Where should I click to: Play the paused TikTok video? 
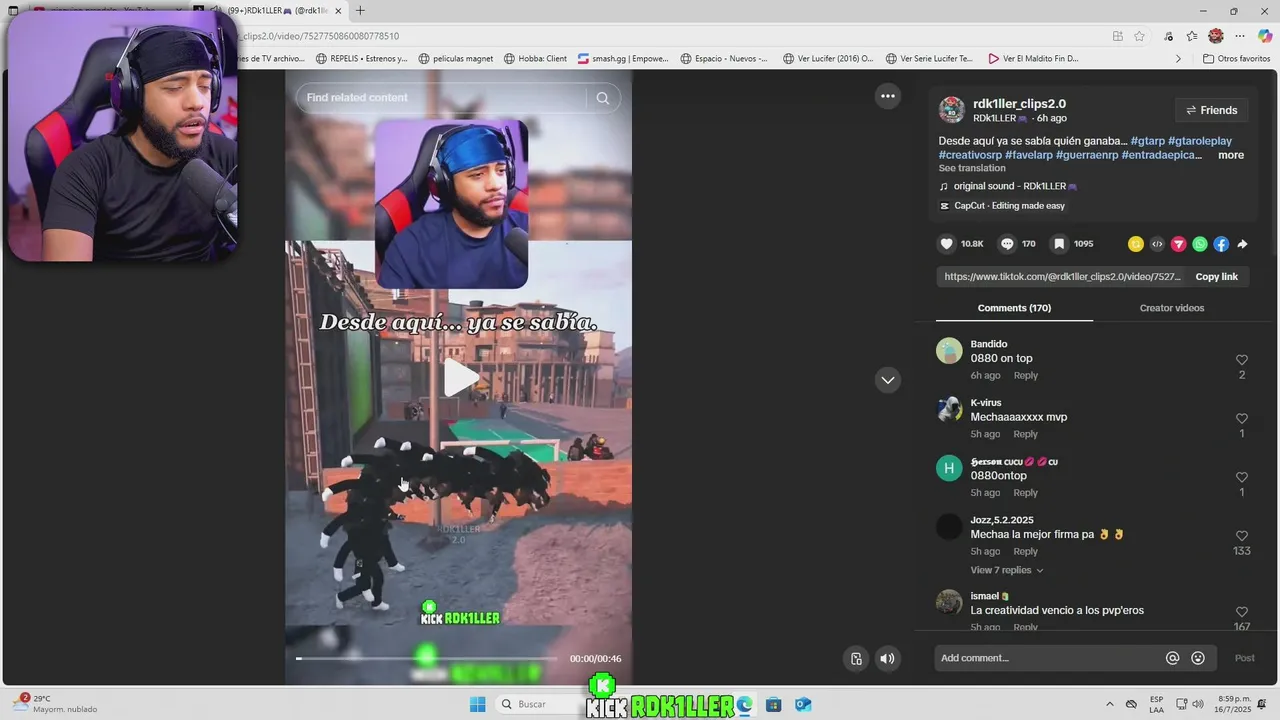pos(460,378)
